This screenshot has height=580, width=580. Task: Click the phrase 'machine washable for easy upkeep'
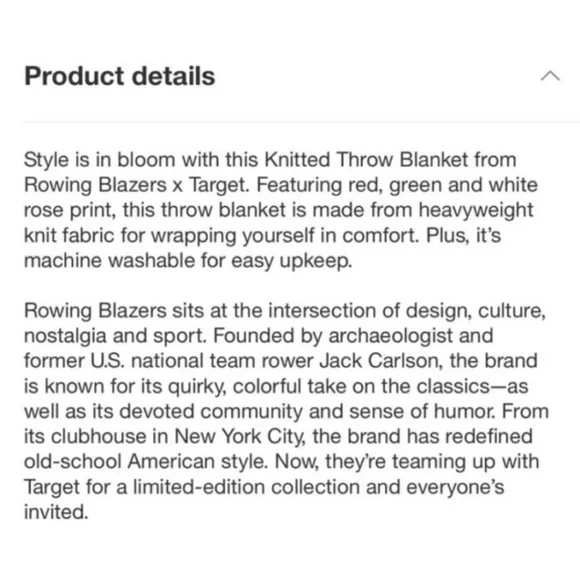[x=188, y=261]
